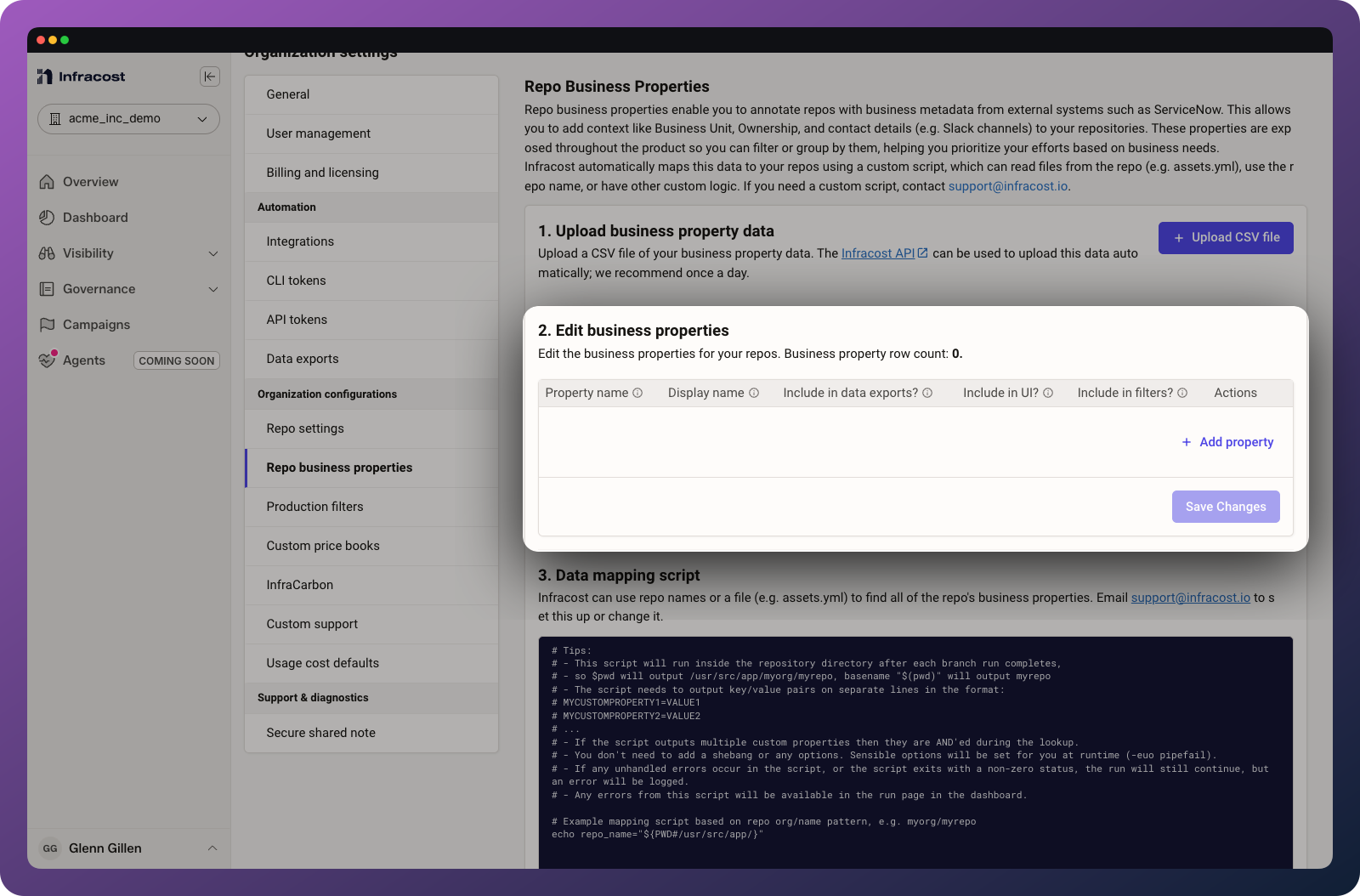Image resolution: width=1360 pixels, height=896 pixels.
Task: Click the Actions column header
Action: 1235,393
